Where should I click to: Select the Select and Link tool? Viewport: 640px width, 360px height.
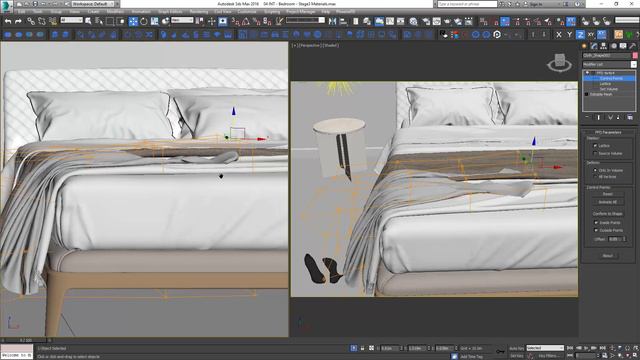(31, 21)
